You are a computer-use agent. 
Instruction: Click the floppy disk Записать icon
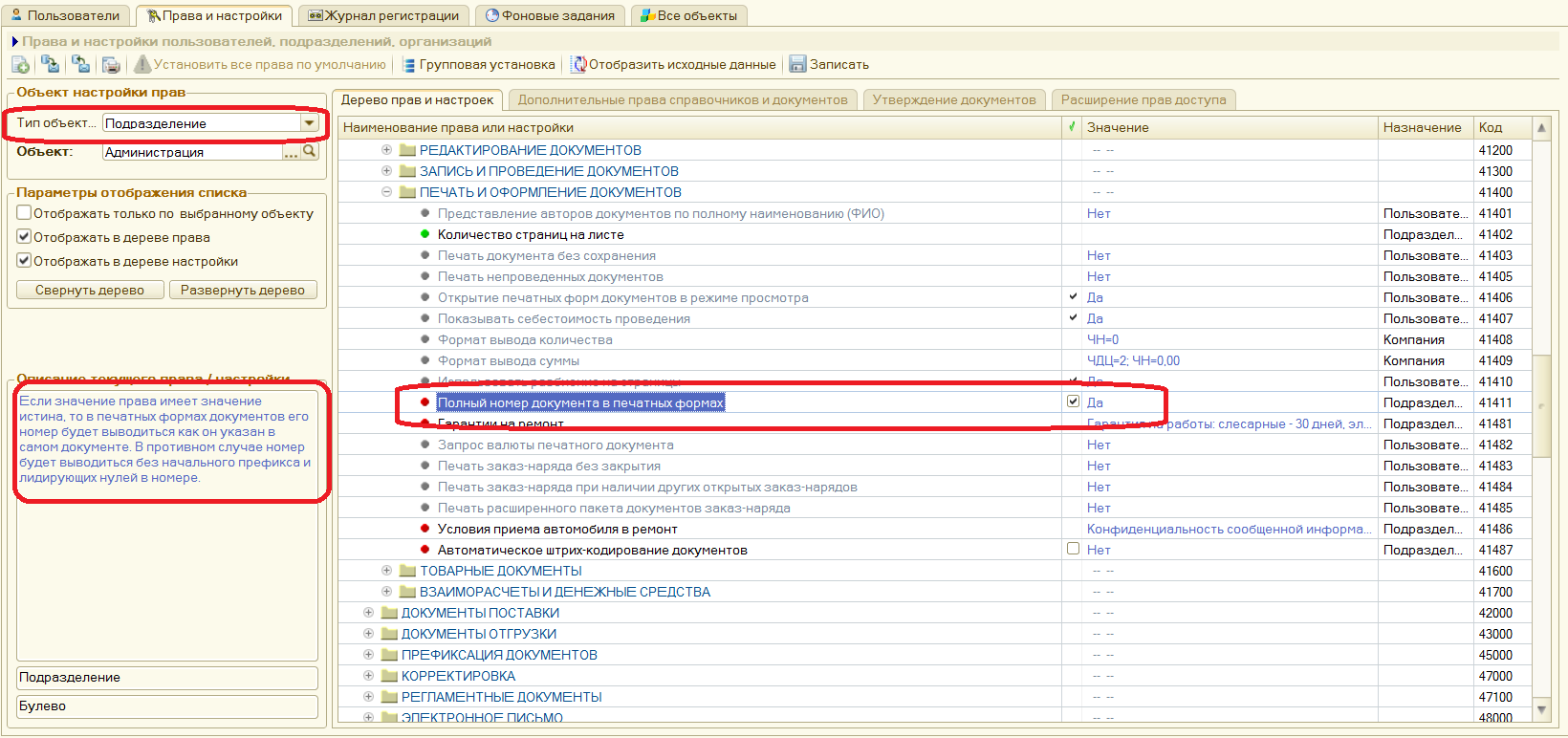click(x=797, y=64)
